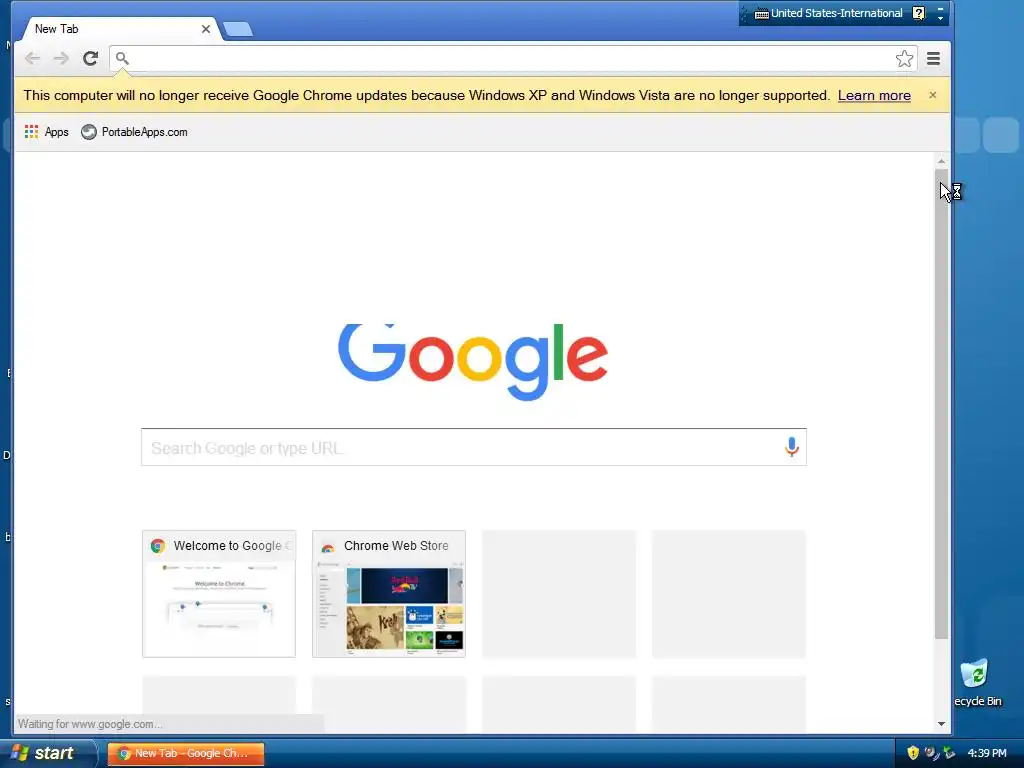The image size is (1024, 768).
Task: Click the Web Store rainbow icon on thumbnail
Action: pos(328,547)
